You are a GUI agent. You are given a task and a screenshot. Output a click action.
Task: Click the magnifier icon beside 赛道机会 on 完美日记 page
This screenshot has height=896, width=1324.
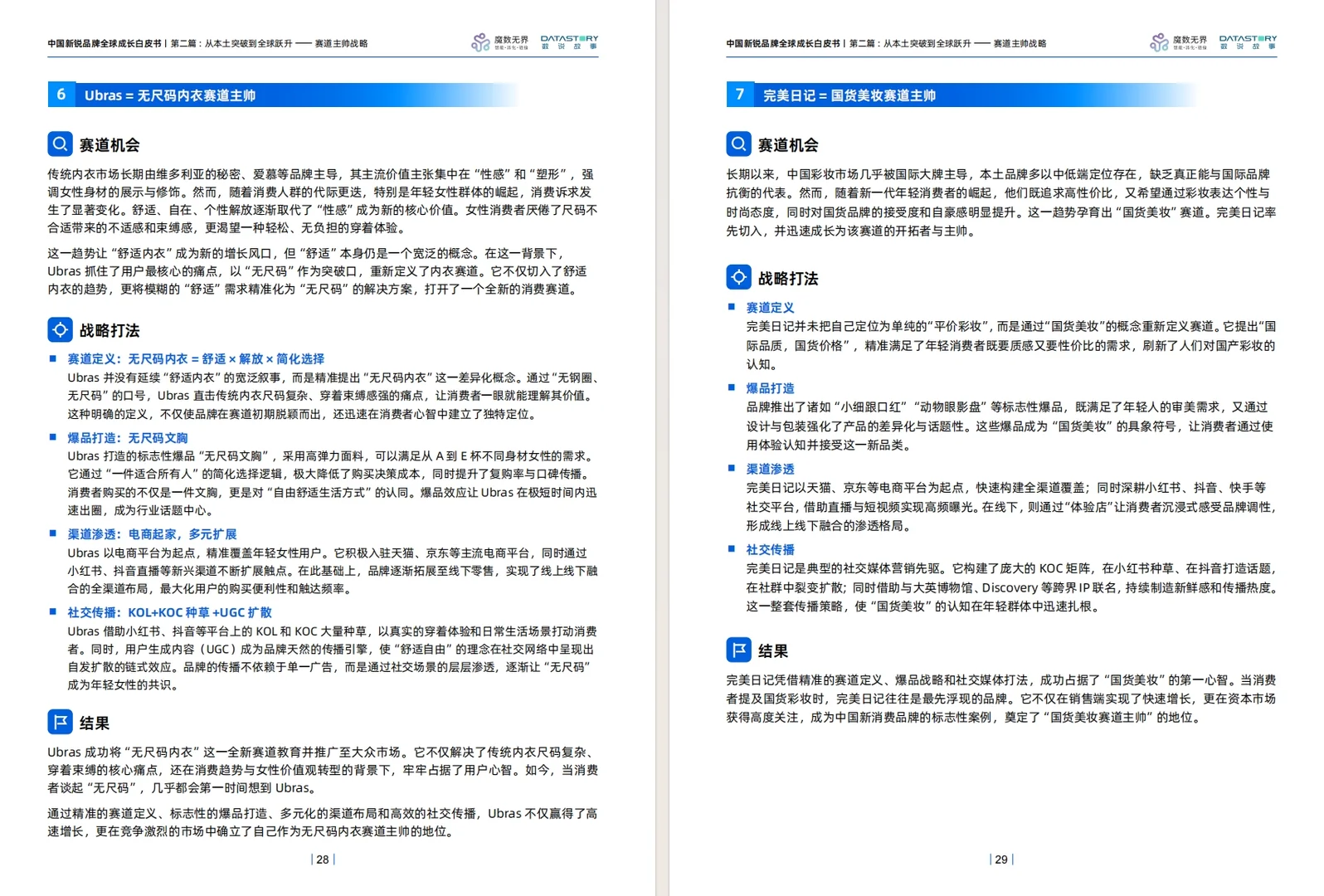tap(739, 144)
